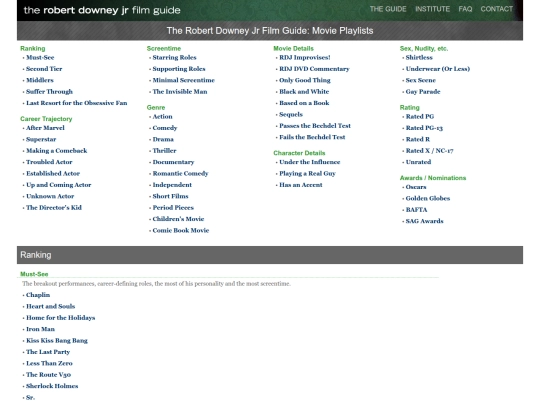Open the Minimal Screentime playlist
This screenshot has width=540, height=405.
(x=184, y=80)
